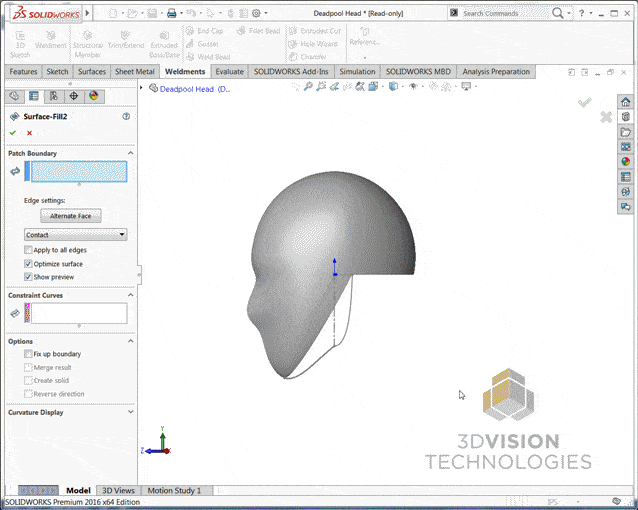The width and height of the screenshot is (638, 510).
Task: Toggle Create solid checkbox
Action: (28, 381)
